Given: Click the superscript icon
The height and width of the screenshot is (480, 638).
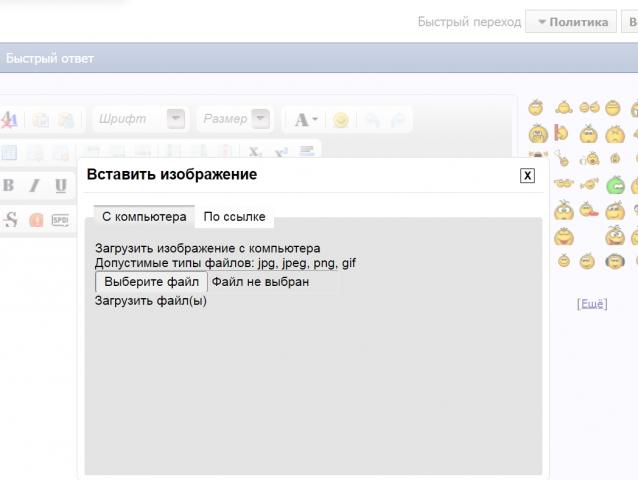Looking at the screenshot, I should pos(281,152).
